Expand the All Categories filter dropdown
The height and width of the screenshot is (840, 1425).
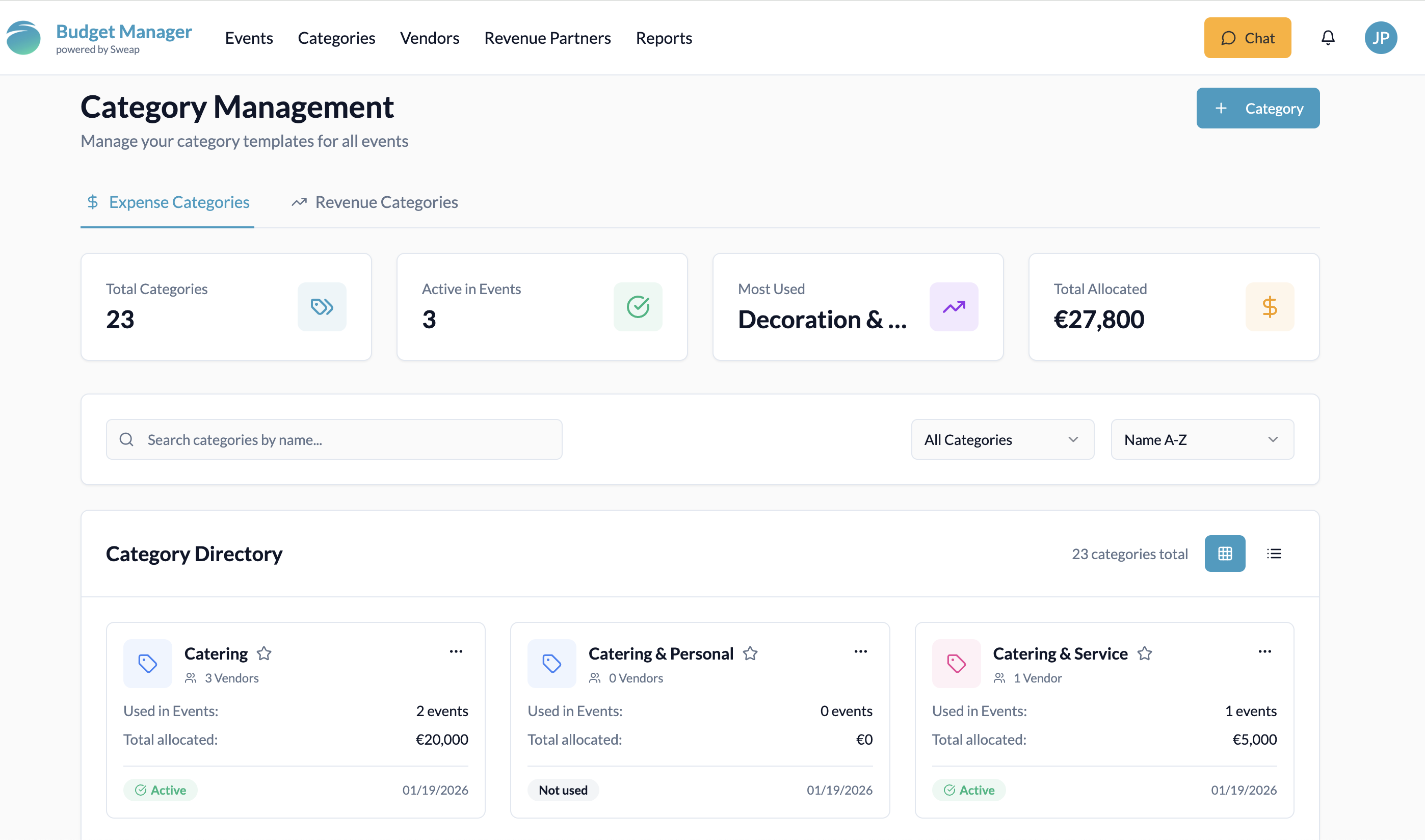click(1001, 440)
